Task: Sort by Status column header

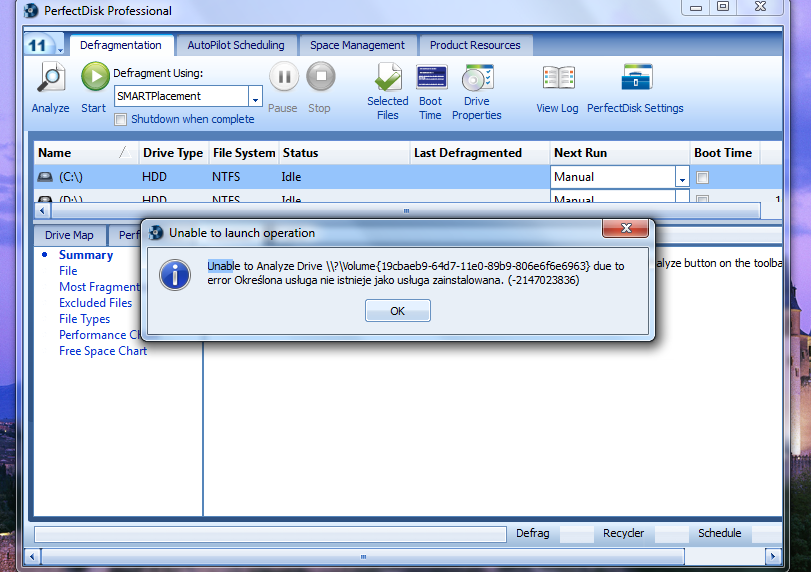Action: (344, 153)
